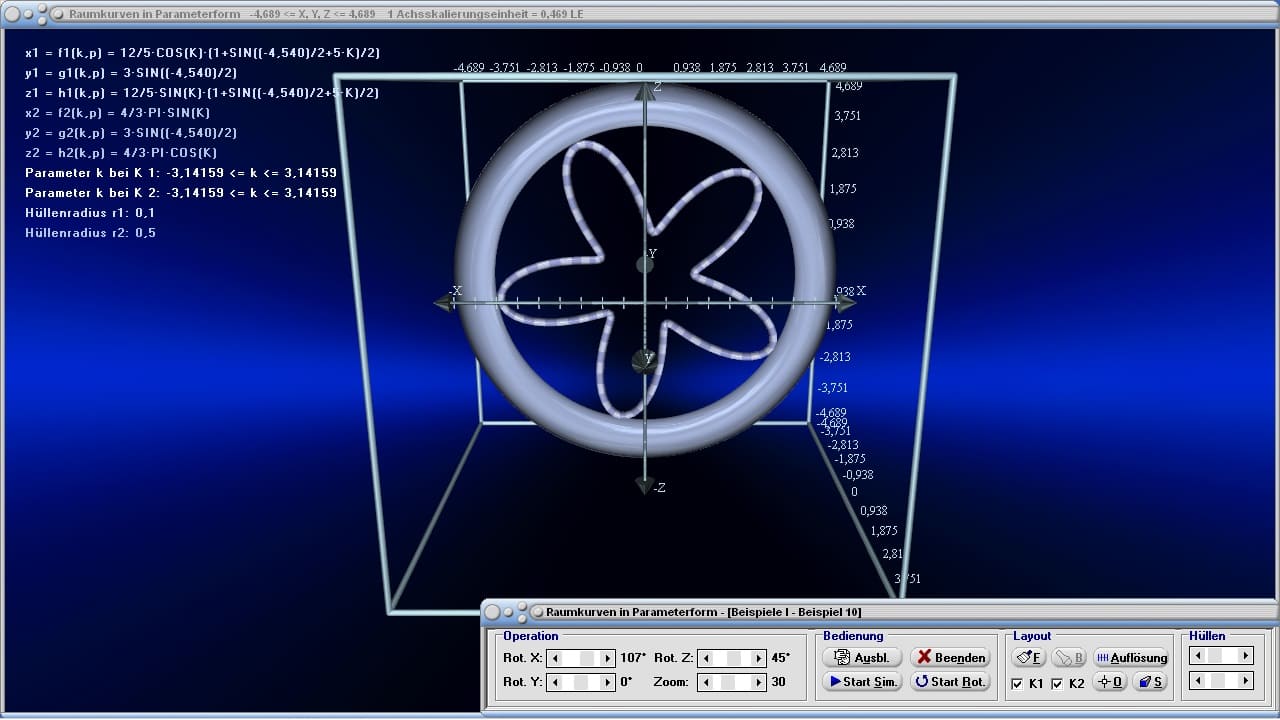
Task: Start the simulation with Start Sim.
Action: coord(862,682)
